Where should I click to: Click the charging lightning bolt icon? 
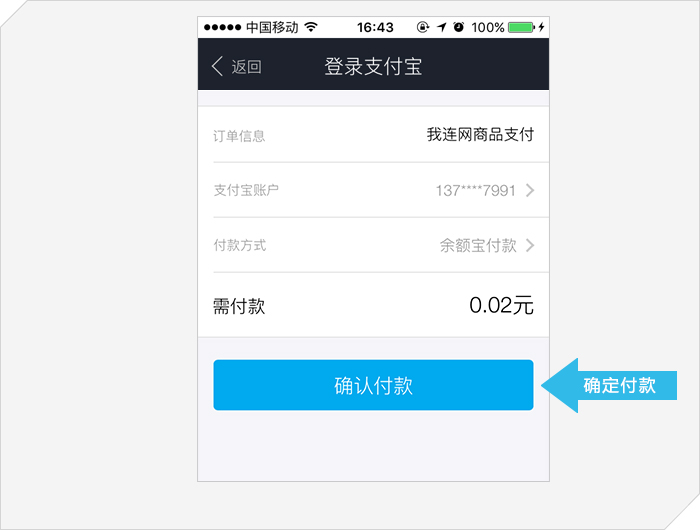pos(541,27)
